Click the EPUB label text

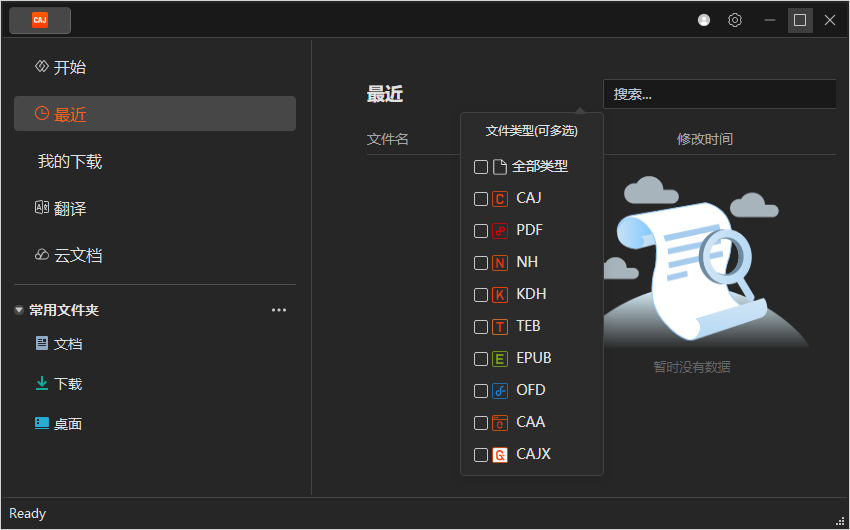click(533, 358)
